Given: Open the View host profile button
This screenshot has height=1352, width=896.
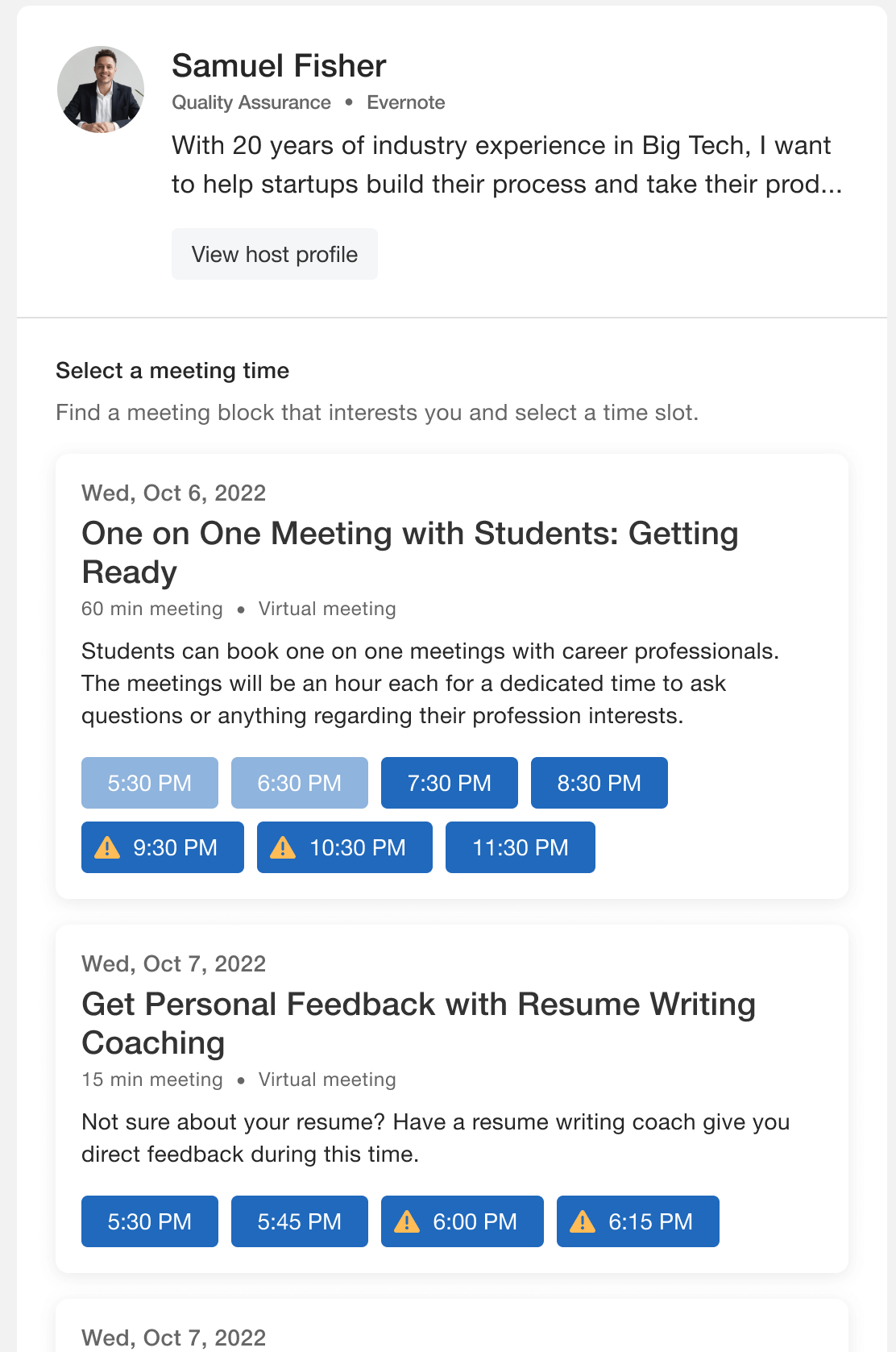Looking at the screenshot, I should tap(274, 254).
